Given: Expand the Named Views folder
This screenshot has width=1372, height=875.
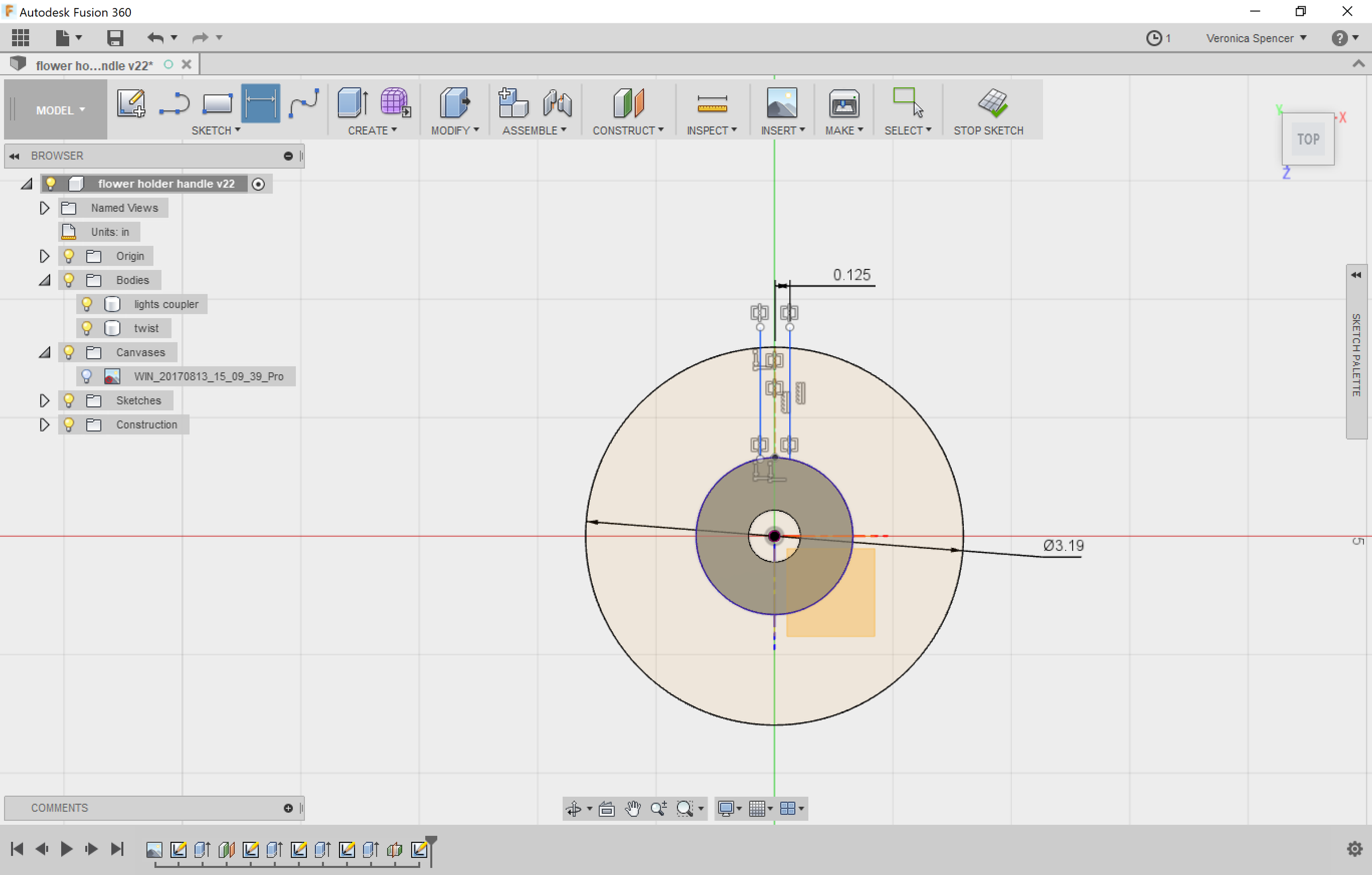Looking at the screenshot, I should pyautogui.click(x=44, y=208).
